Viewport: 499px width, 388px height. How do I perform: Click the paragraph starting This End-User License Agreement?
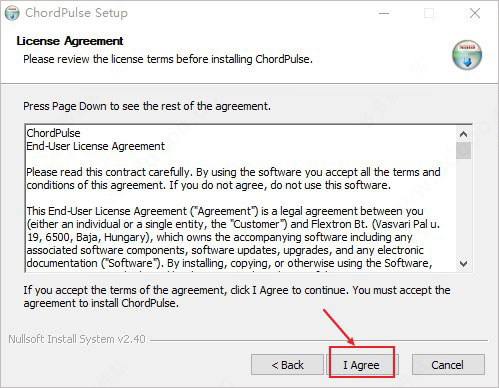pos(233,237)
